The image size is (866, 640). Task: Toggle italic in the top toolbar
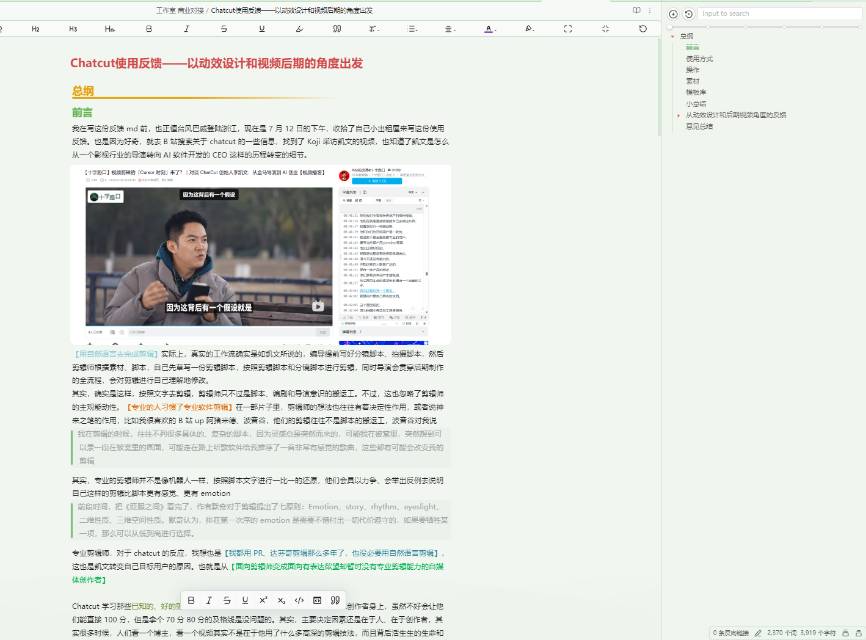point(186,29)
